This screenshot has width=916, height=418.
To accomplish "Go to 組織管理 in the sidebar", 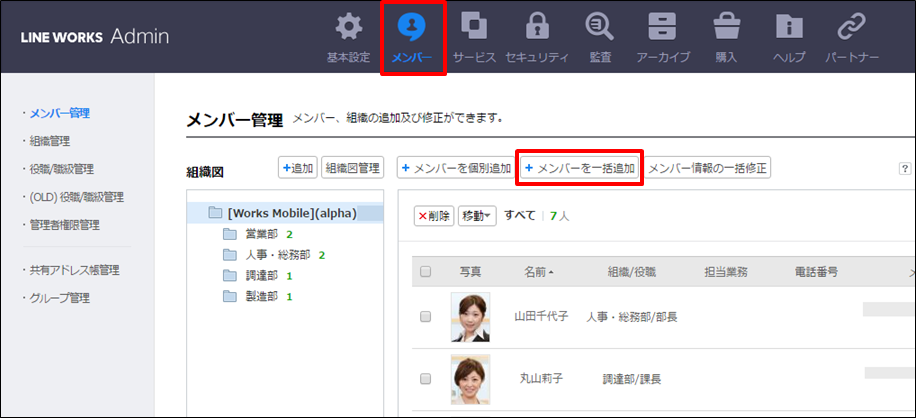I will point(49,141).
